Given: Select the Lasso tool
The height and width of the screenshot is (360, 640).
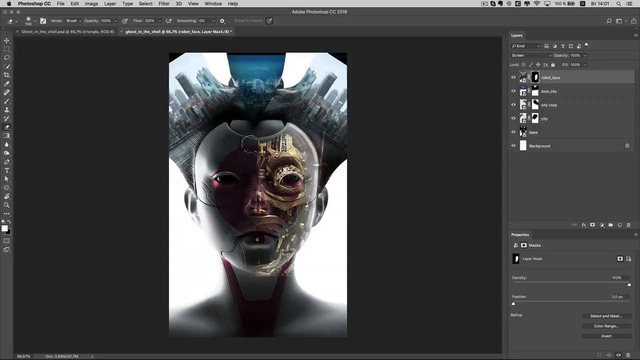Looking at the screenshot, I should [x=7, y=58].
